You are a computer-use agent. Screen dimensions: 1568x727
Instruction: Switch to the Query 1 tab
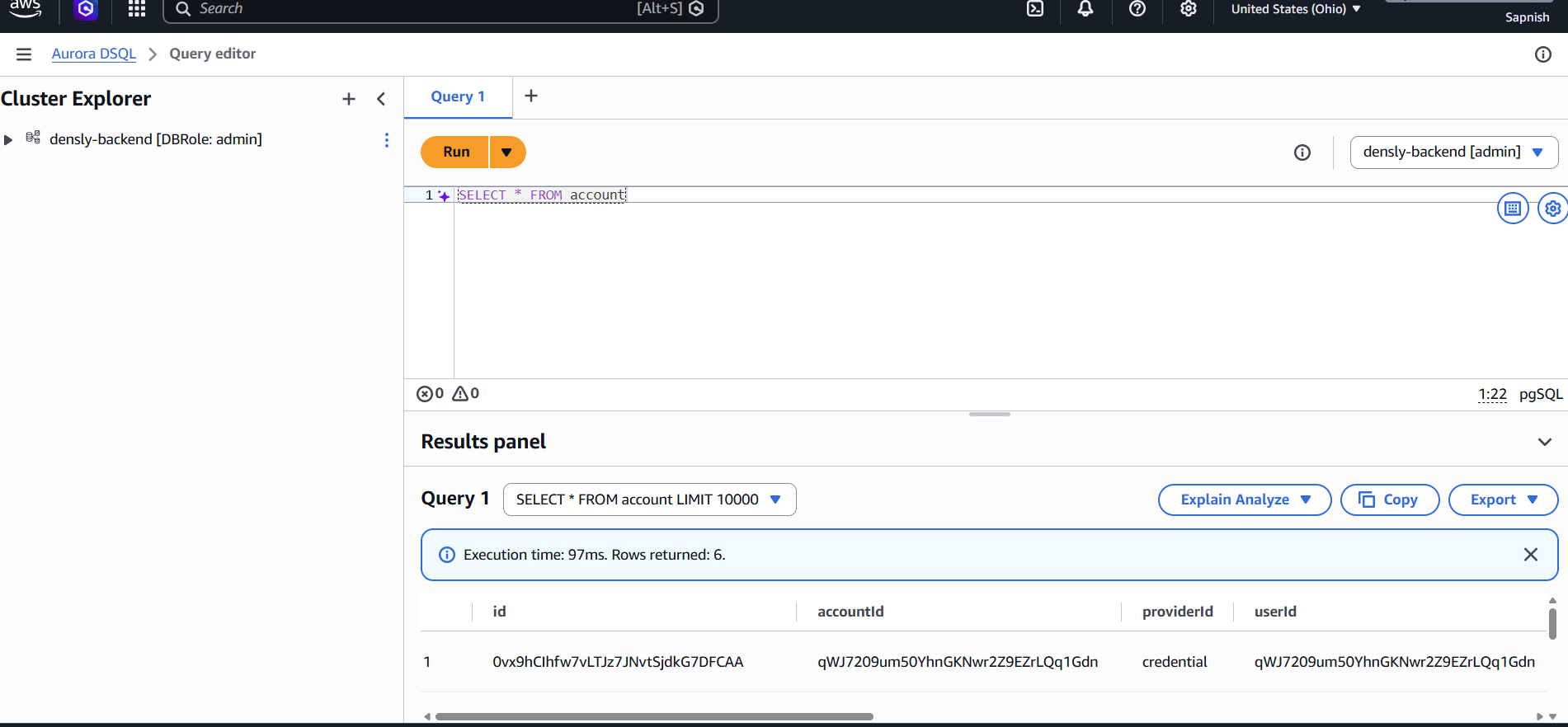(x=458, y=96)
